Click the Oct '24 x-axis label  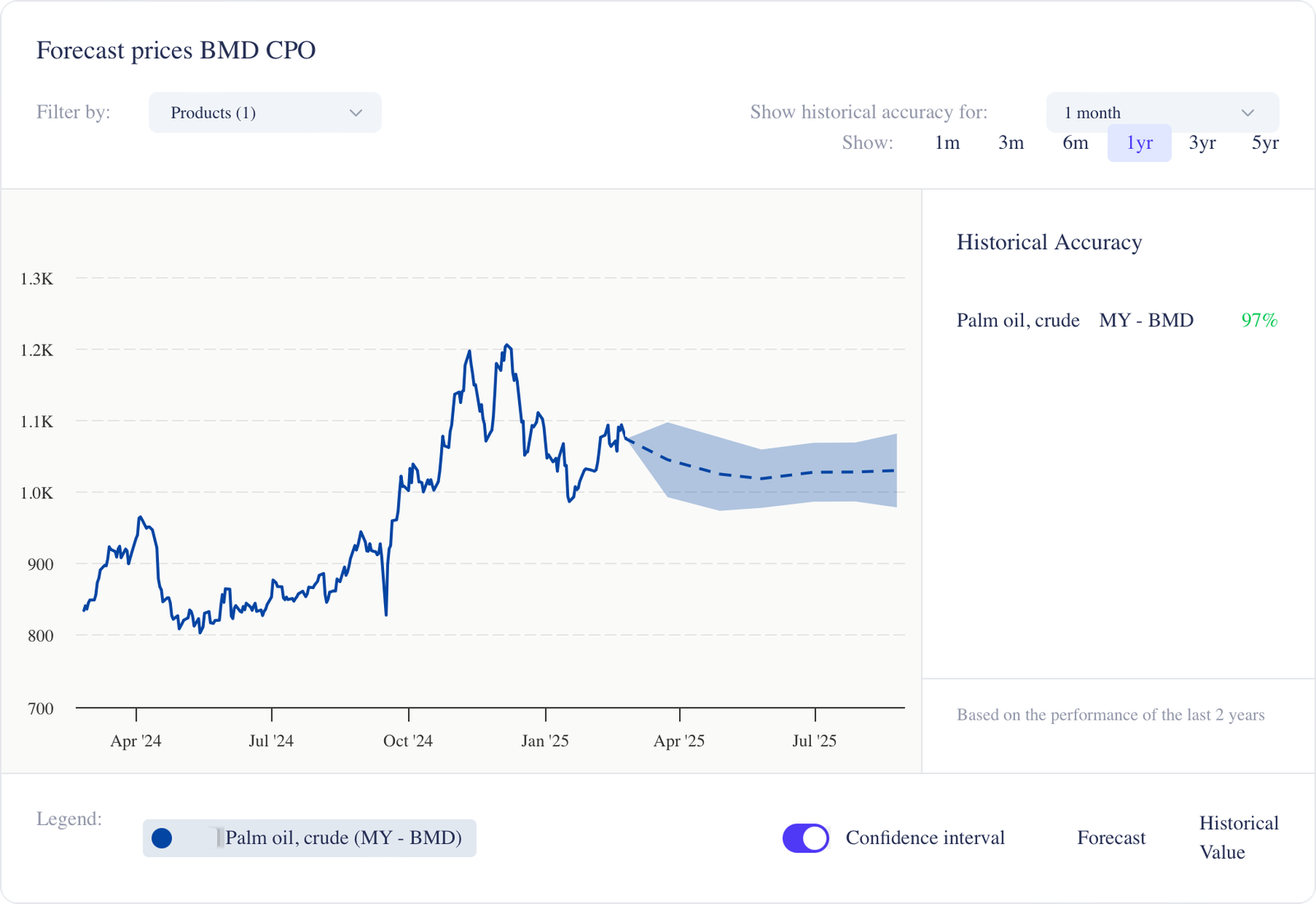coord(408,741)
